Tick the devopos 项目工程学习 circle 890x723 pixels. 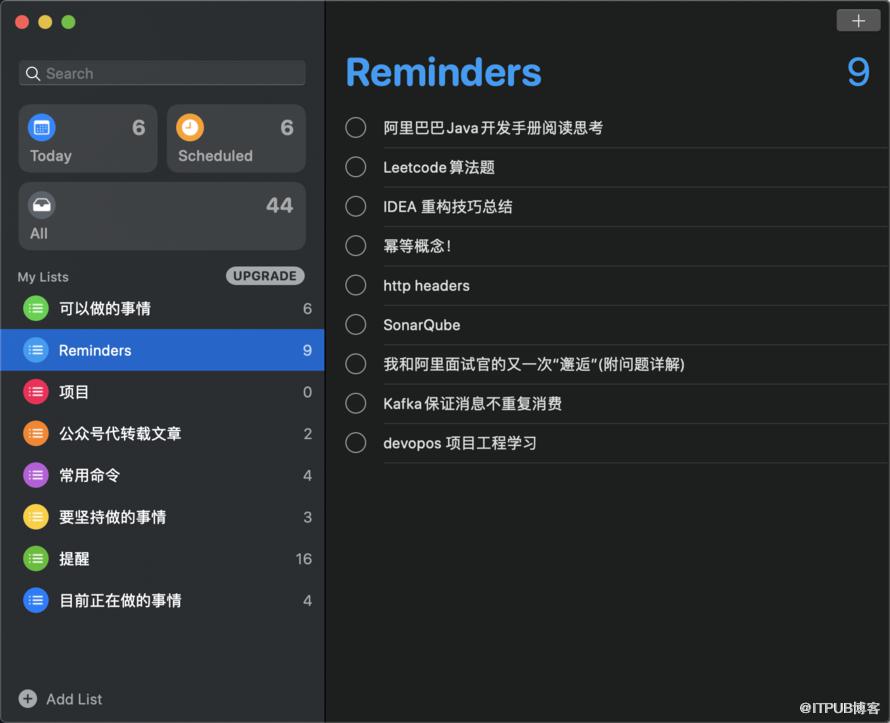(356, 443)
